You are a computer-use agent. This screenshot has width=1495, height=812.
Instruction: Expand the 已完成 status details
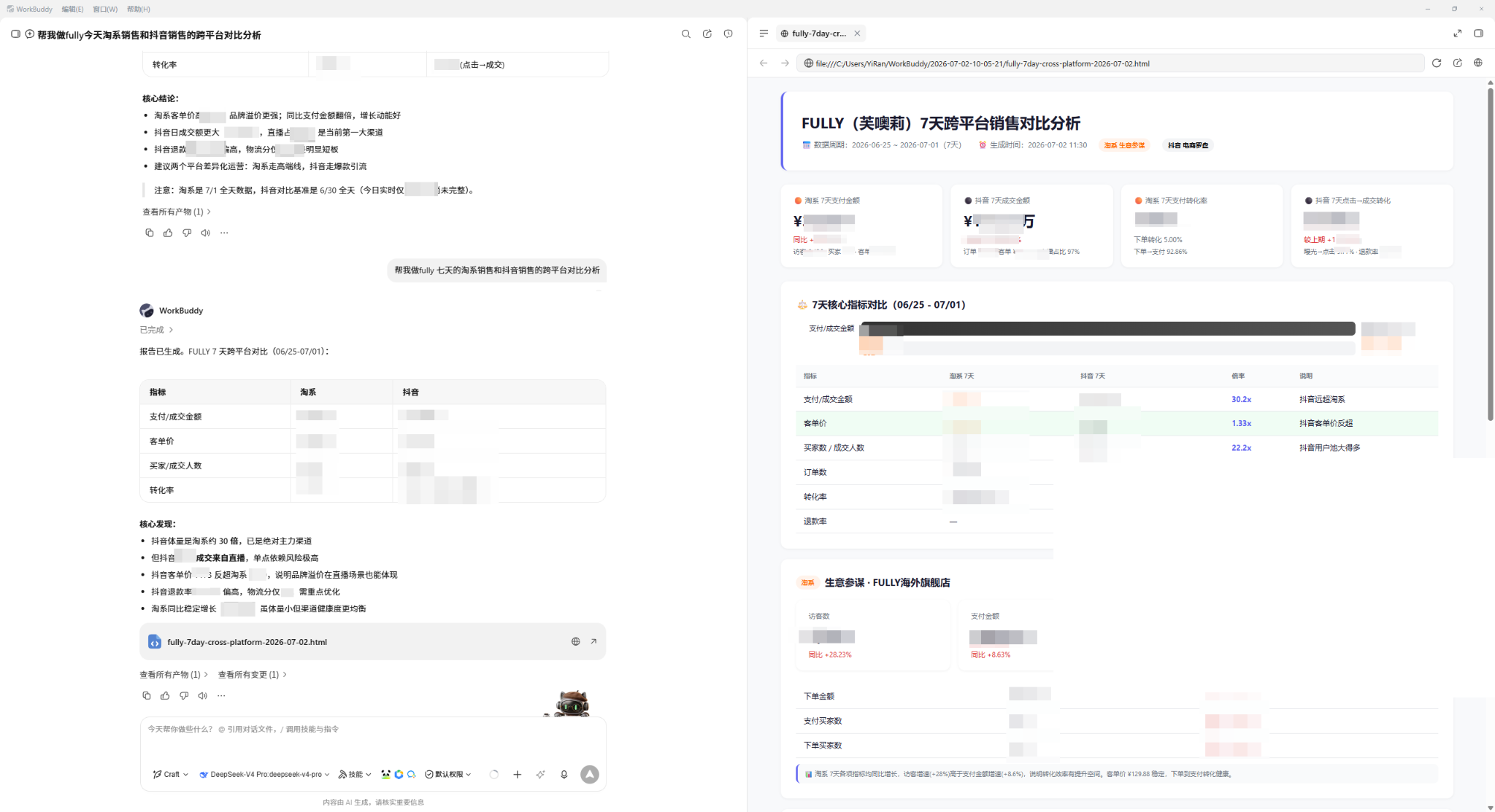156,330
